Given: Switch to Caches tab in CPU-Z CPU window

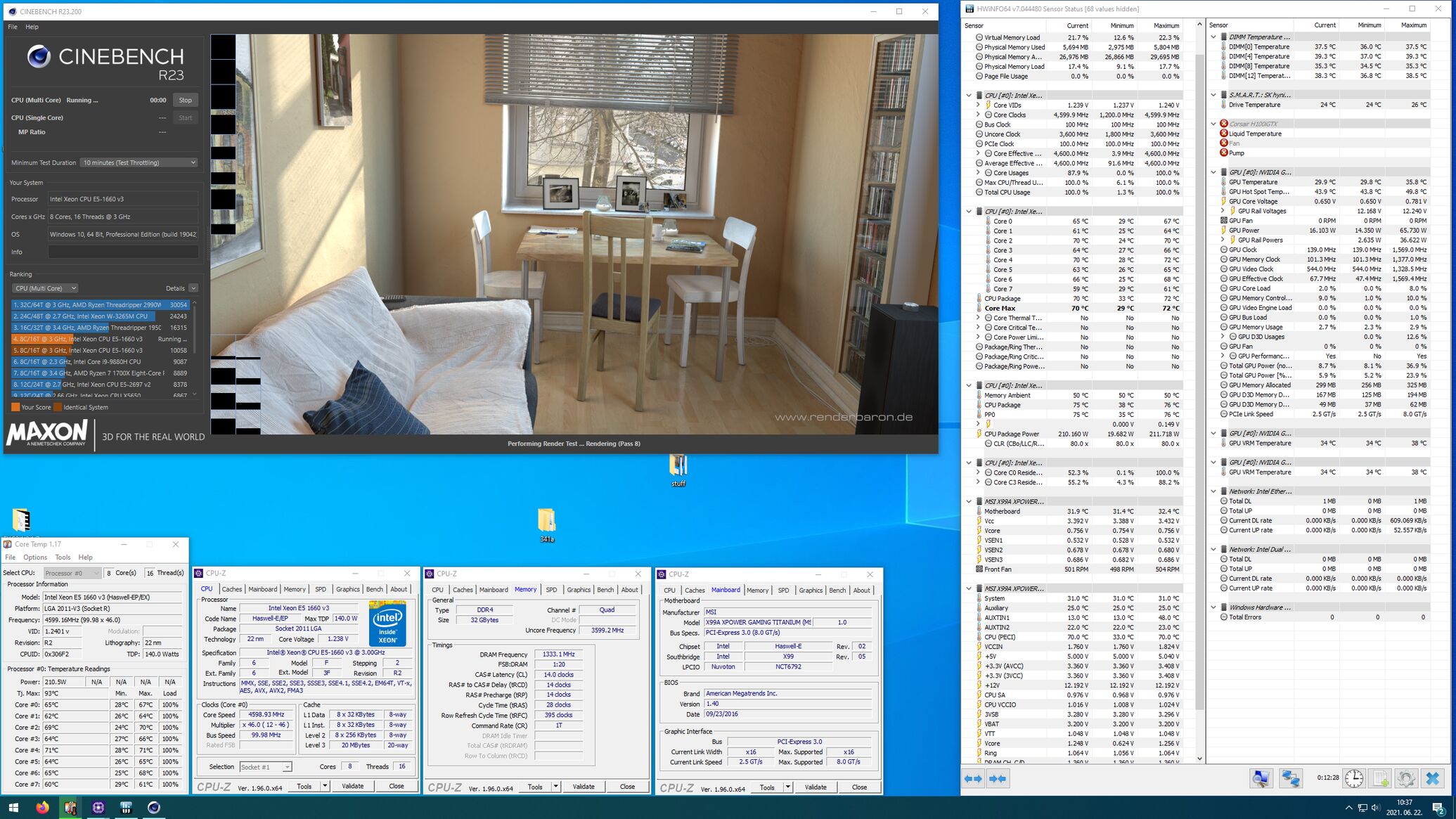Looking at the screenshot, I should (x=232, y=589).
